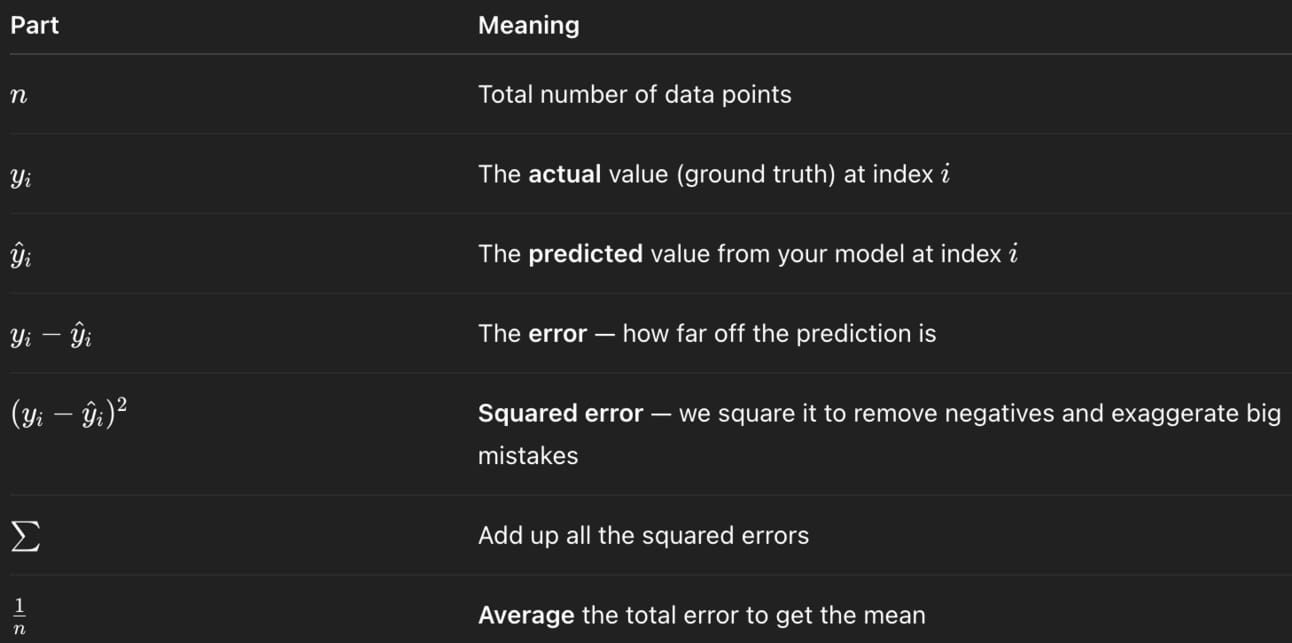Select the one-over-n fraction symbol
Viewport: 1292px width, 643px height.
pyautogui.click(x=18, y=615)
